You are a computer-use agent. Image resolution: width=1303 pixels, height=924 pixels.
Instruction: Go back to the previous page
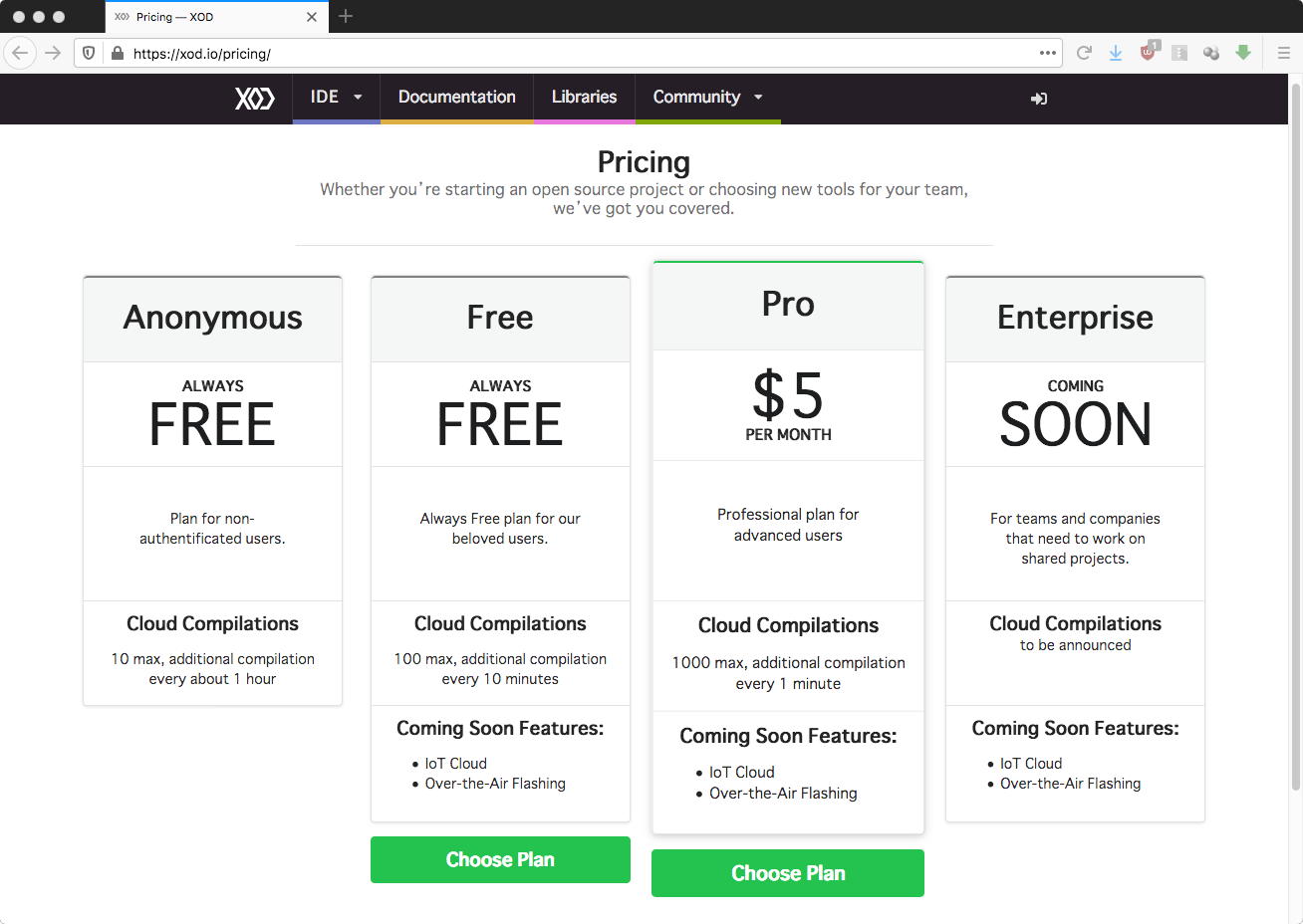20,53
